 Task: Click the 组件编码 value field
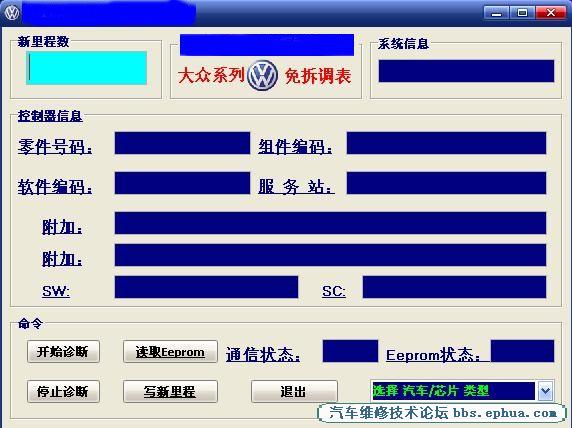(446, 143)
